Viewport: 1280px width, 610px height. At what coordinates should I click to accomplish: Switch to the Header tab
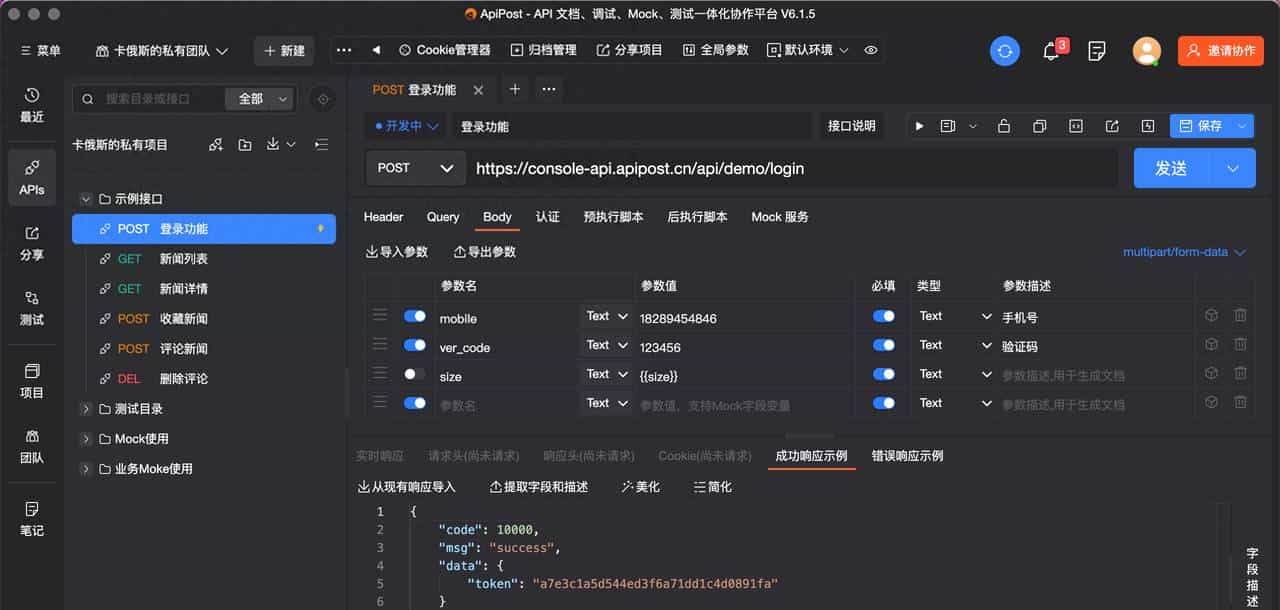click(x=383, y=217)
